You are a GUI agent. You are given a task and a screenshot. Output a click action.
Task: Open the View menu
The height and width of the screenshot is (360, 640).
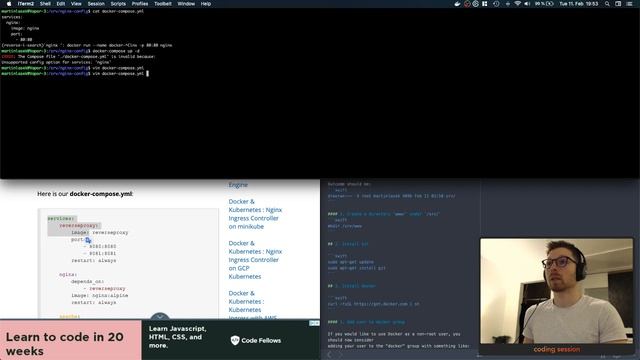point(76,4)
